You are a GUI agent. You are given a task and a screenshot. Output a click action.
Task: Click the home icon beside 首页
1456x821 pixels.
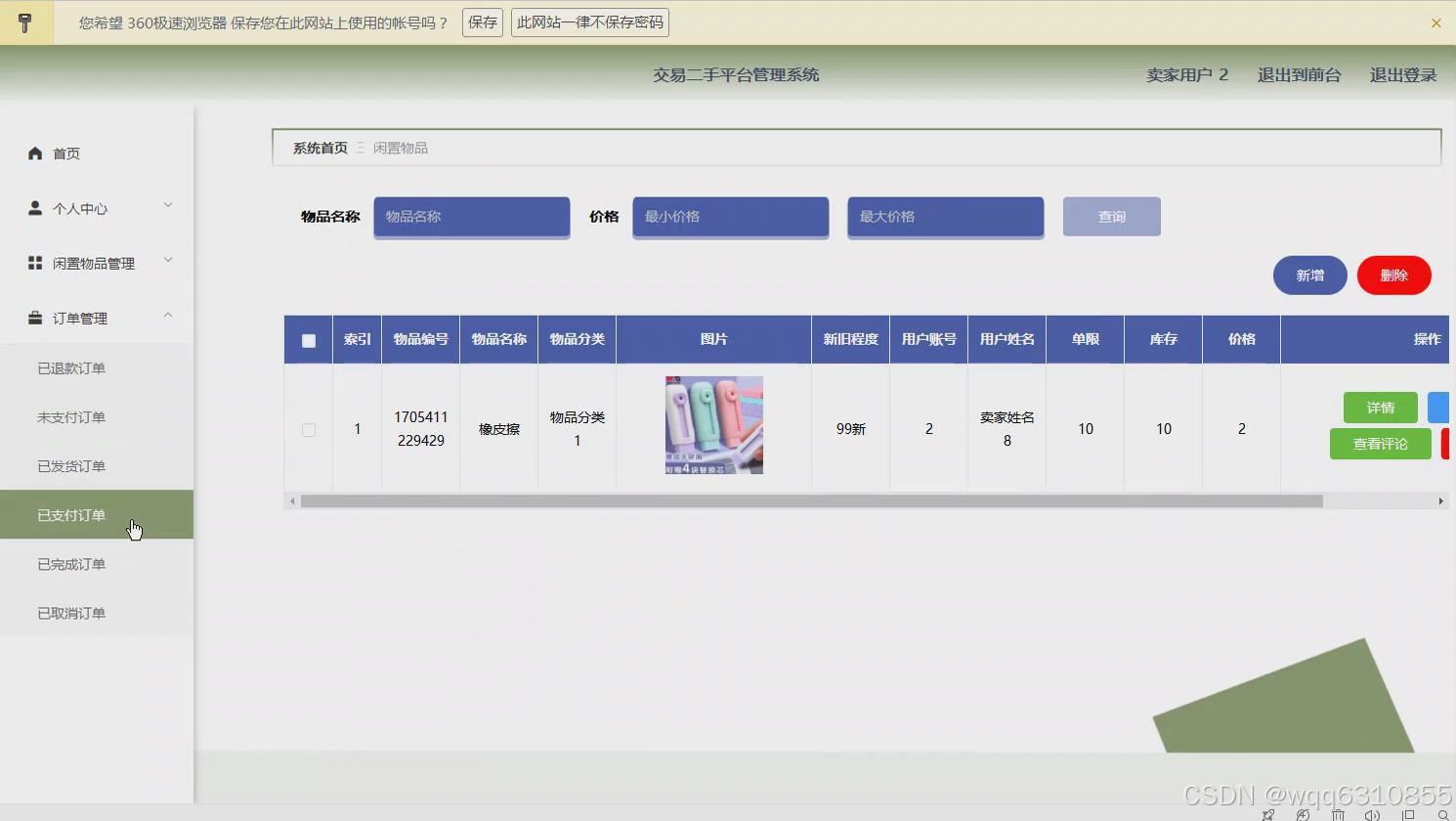[x=35, y=153]
